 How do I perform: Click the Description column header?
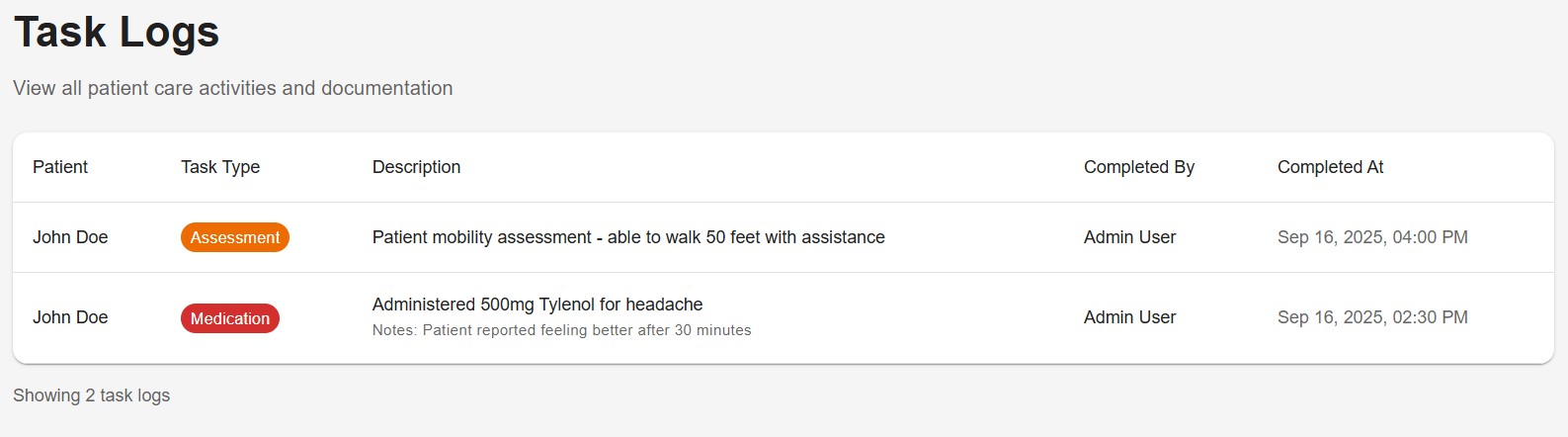416,167
